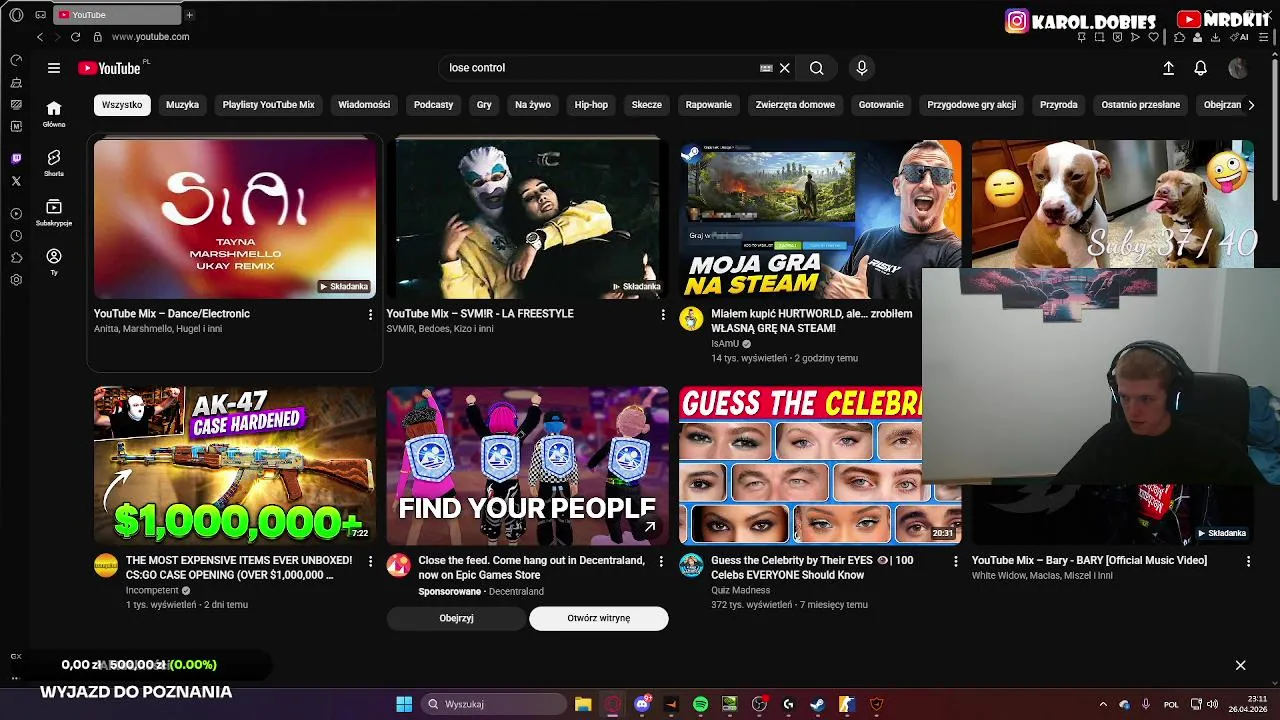
Task: Select the Wiadomości filter chip
Action: click(364, 105)
